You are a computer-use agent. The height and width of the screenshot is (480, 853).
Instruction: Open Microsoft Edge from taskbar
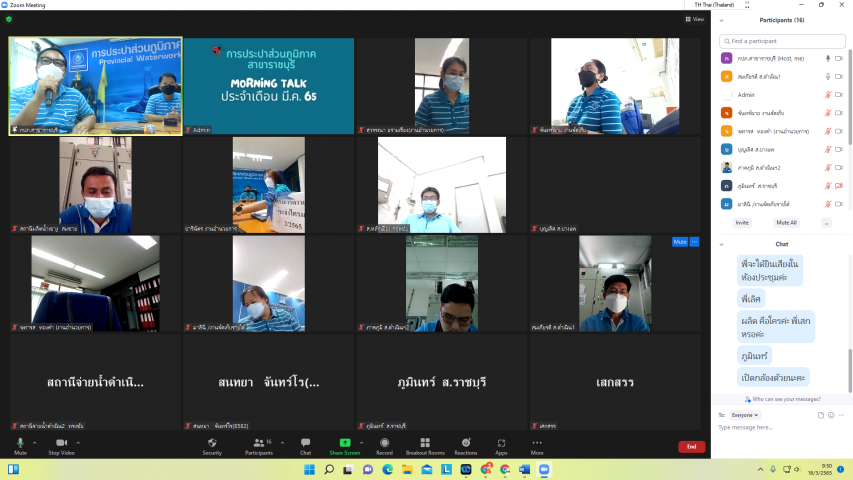tap(387, 469)
